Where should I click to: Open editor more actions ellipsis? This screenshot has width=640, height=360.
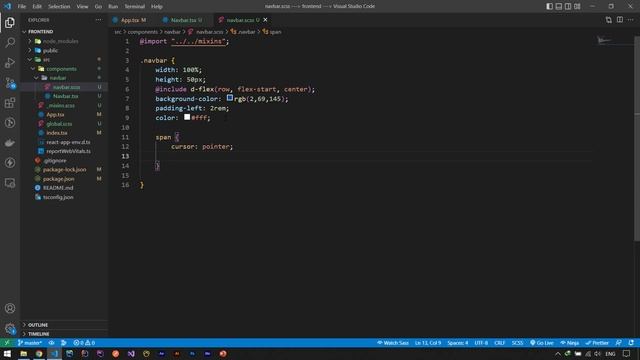(x=631, y=20)
